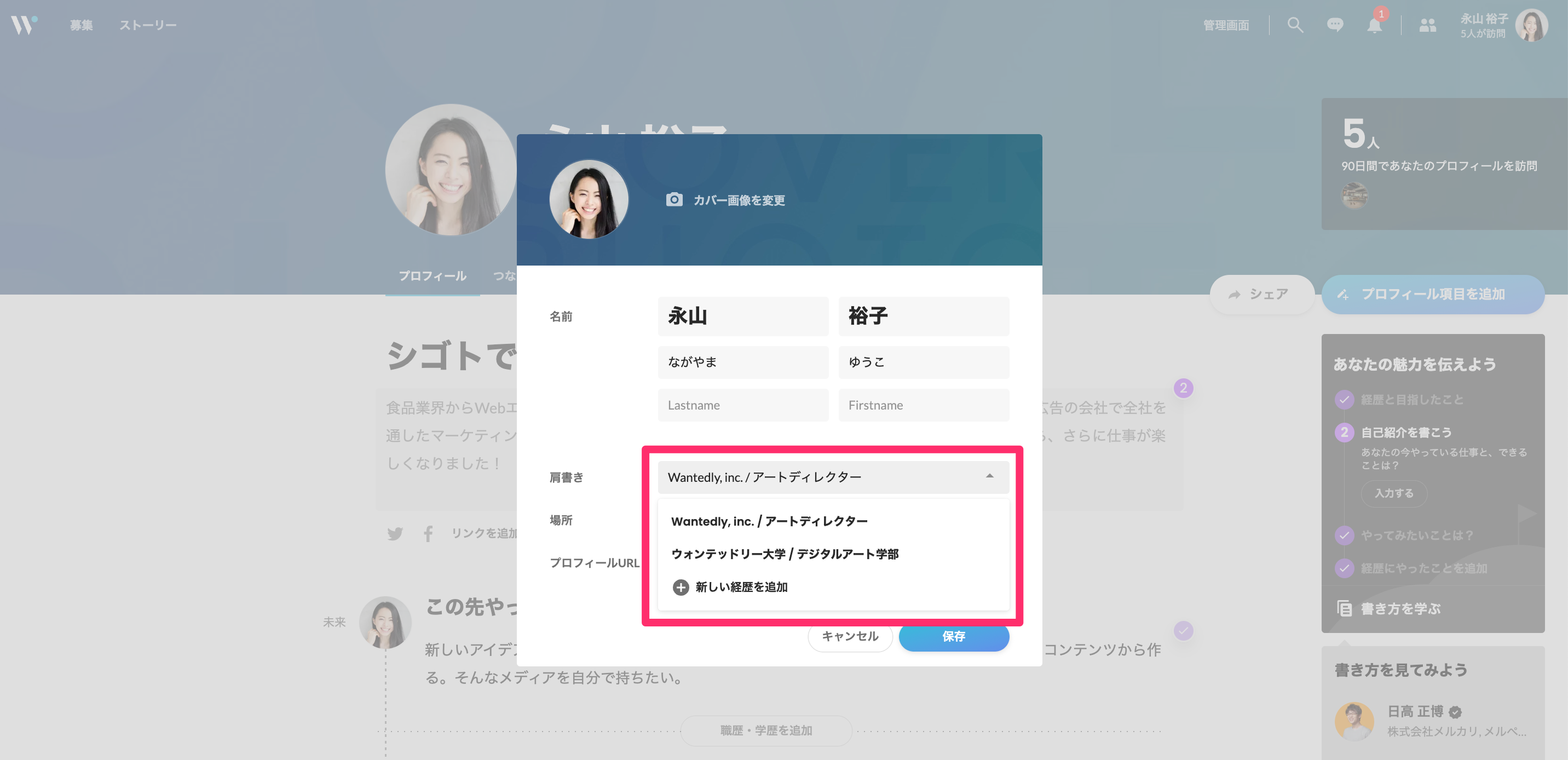Screen dimensions: 1568x760
Task: Click やってみたいことは？ text
Action: click(x=1417, y=536)
